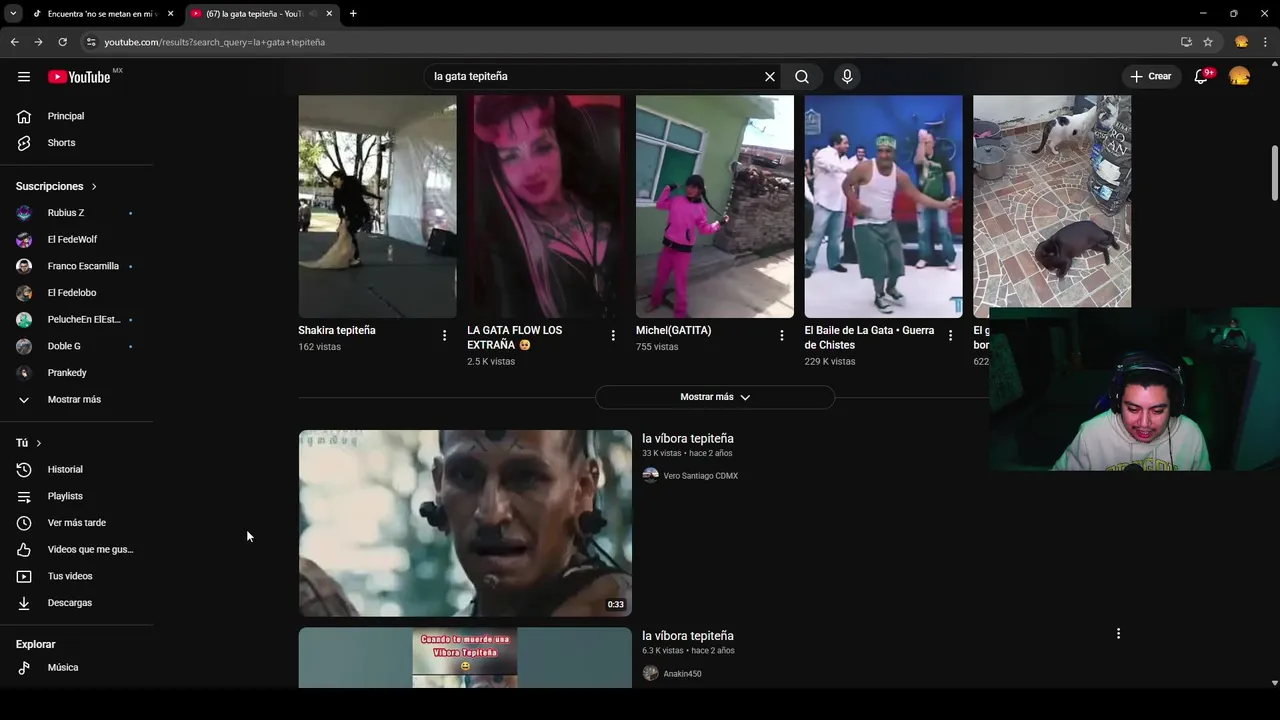Play the 0:33 víbora tepiteña video thumbnail
Viewport: 1280px width, 720px height.
point(465,523)
